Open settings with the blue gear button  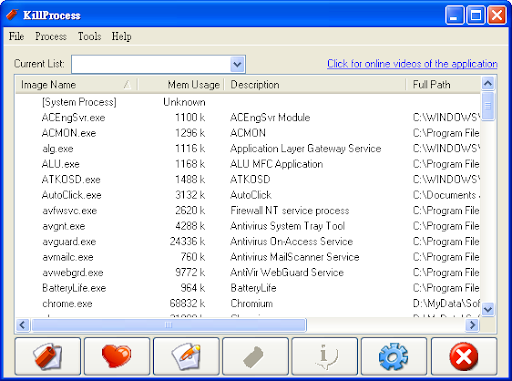(394, 356)
